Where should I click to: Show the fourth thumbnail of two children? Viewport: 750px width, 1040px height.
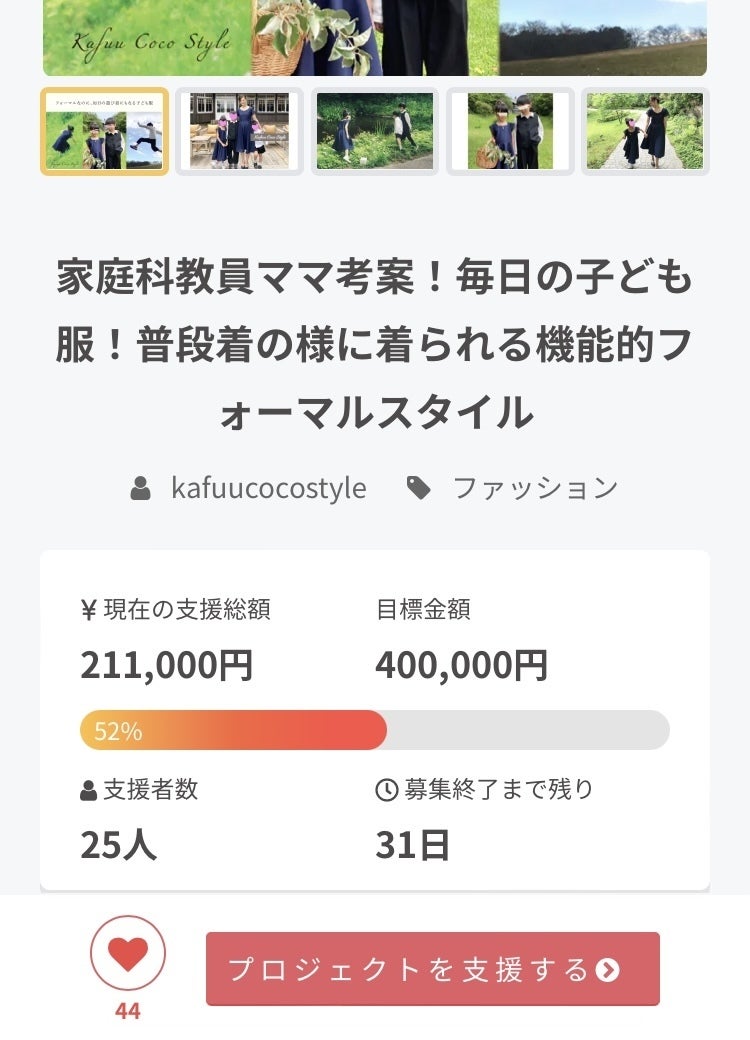click(x=510, y=131)
